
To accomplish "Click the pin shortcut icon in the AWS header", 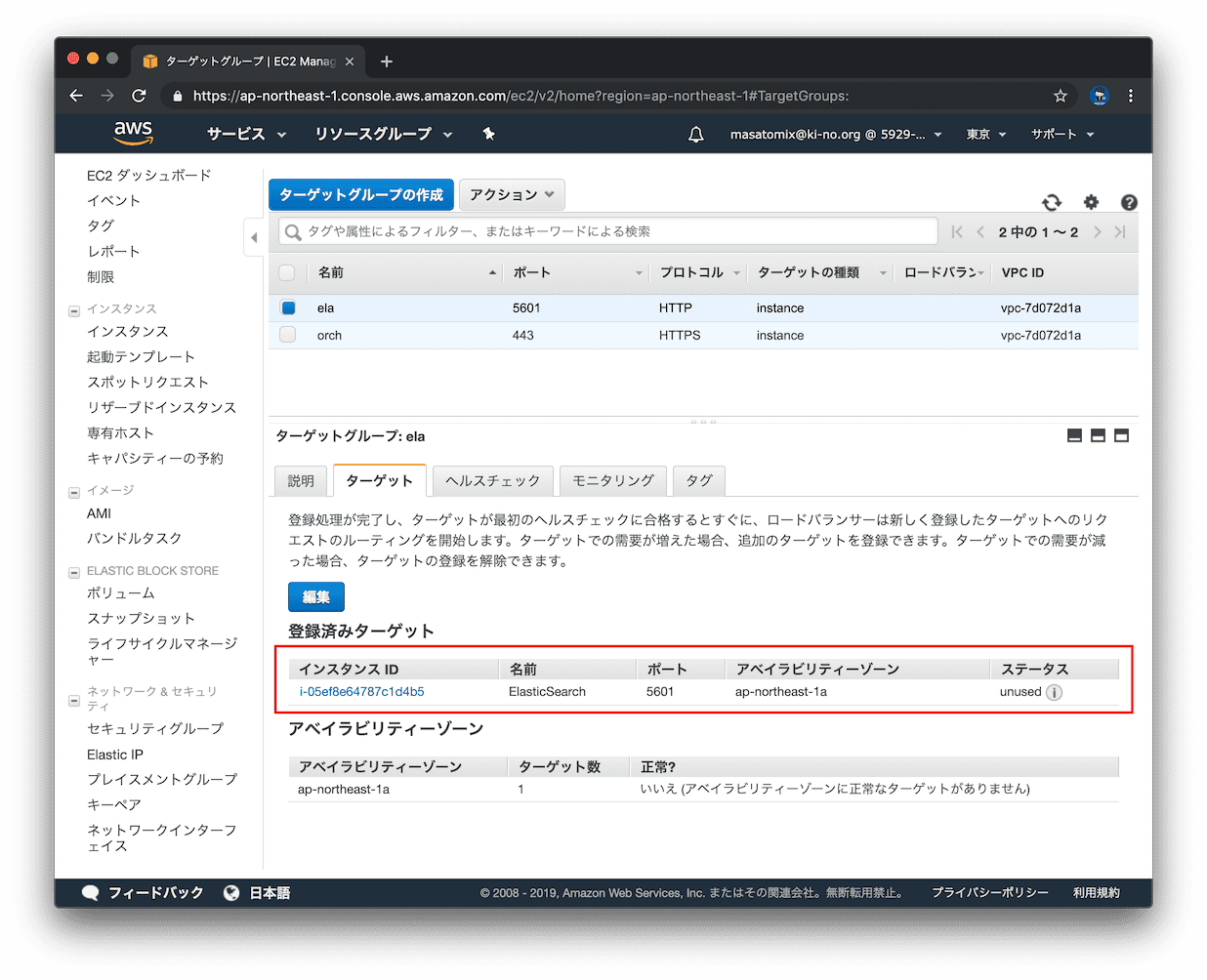I will pyautogui.click(x=488, y=134).
